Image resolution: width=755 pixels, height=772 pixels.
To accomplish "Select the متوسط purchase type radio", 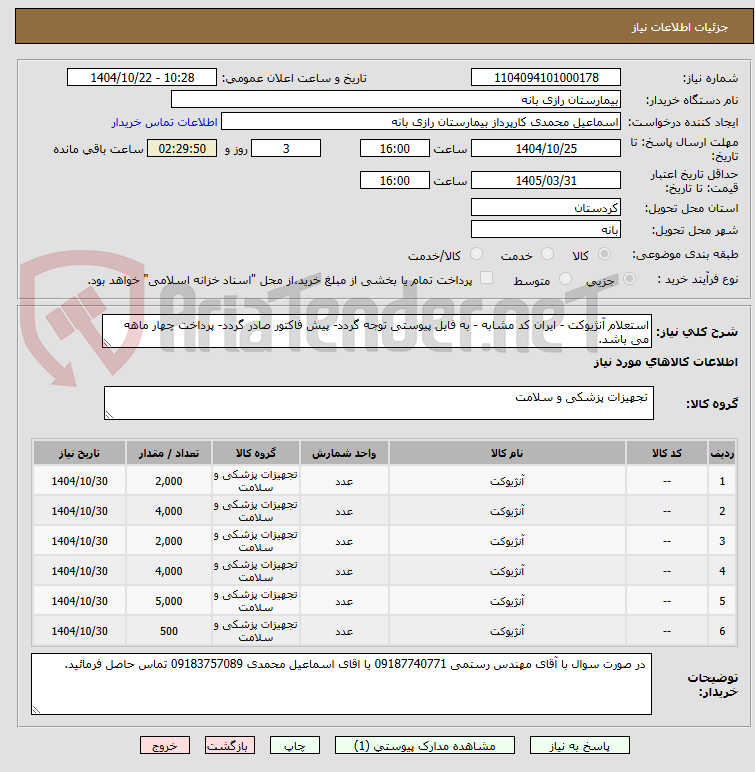I will (x=565, y=279).
